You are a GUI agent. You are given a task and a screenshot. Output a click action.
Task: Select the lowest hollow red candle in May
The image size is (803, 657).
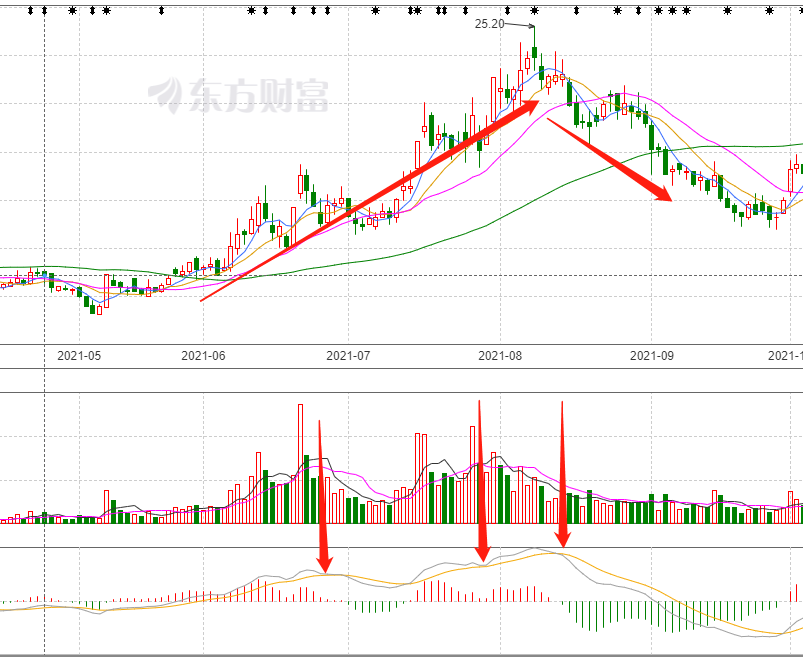(x=99, y=310)
